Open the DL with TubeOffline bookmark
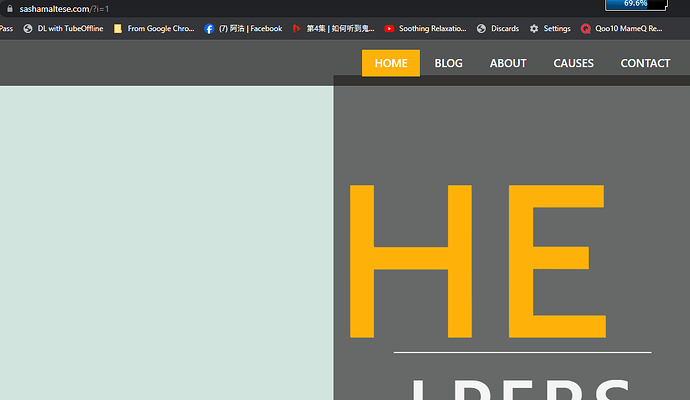 click(63, 29)
